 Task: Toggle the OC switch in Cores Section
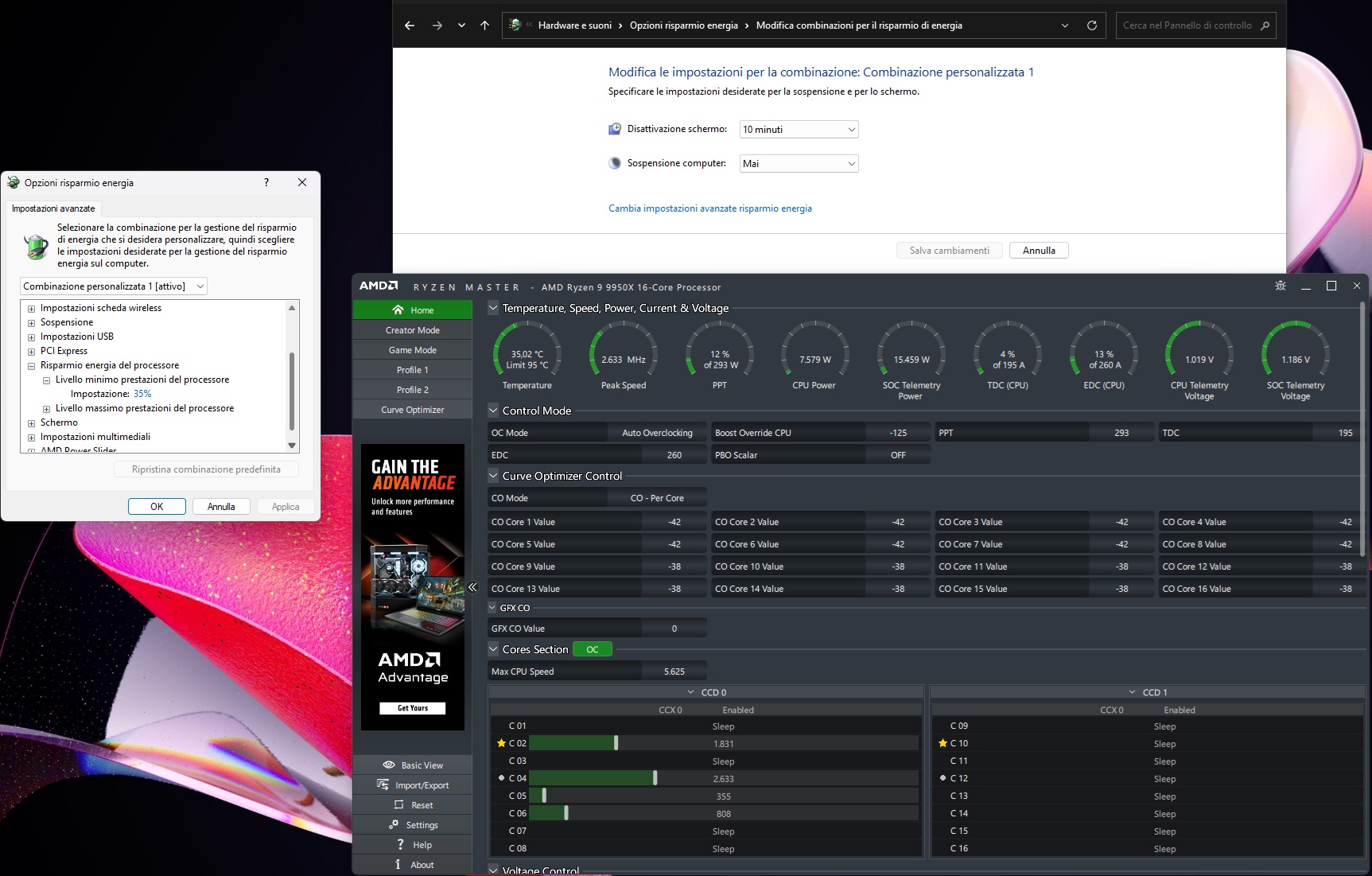pos(593,649)
